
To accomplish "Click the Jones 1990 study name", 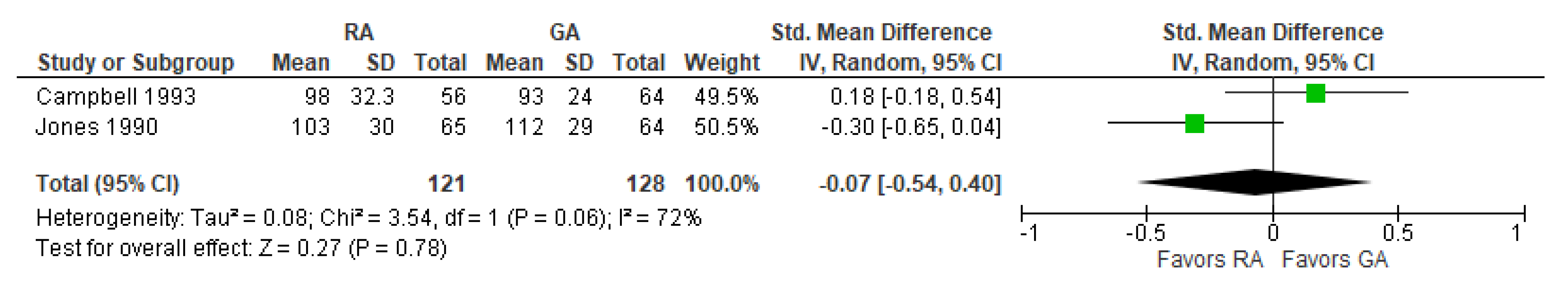I will point(97,127).
